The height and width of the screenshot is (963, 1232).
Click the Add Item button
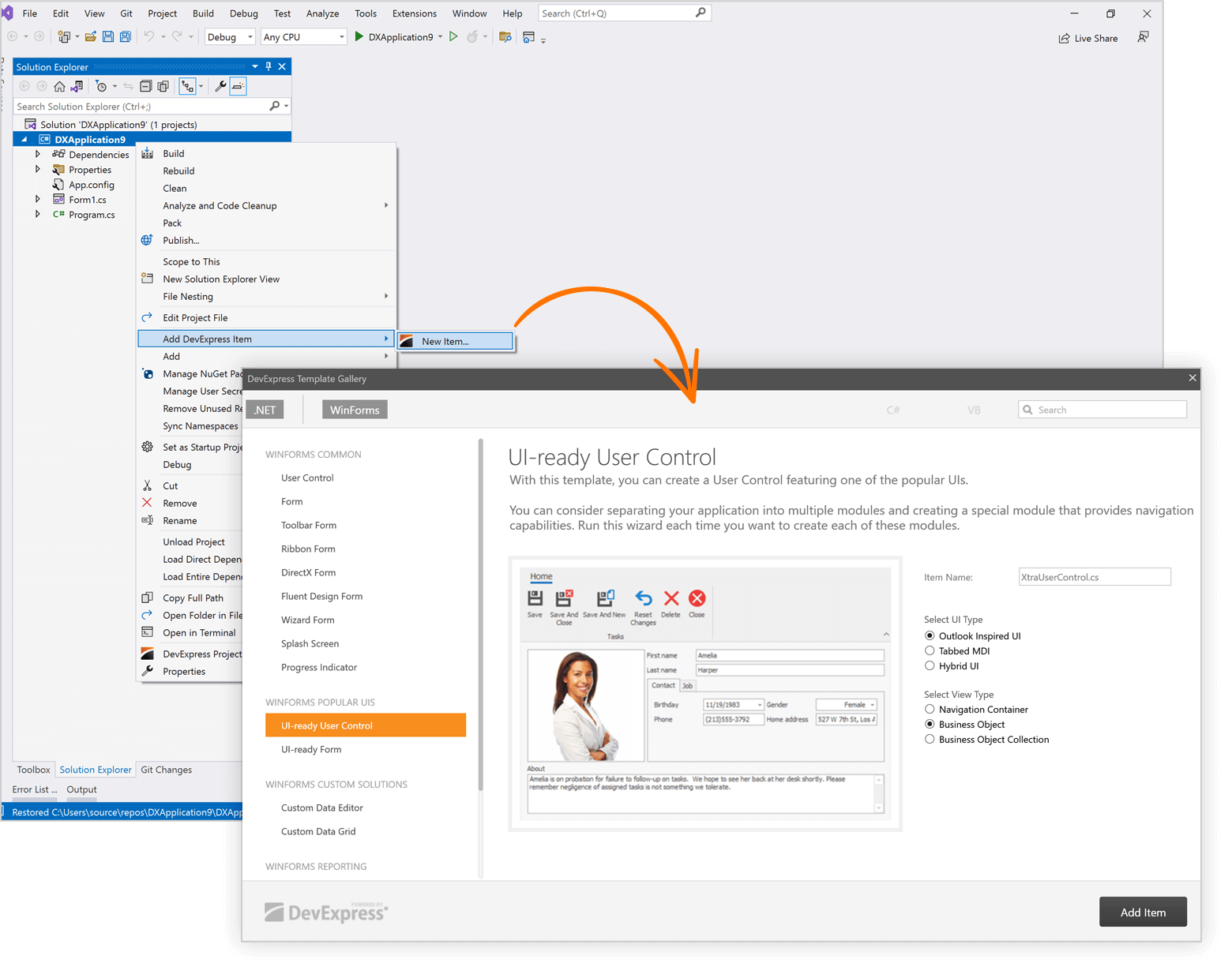[1142, 912]
